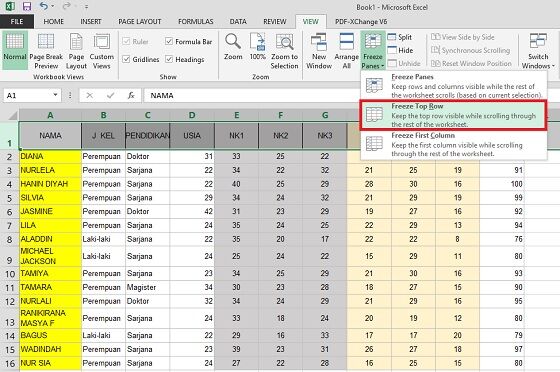Open a New Window
This screenshot has width=560, height=372.
coord(319,51)
